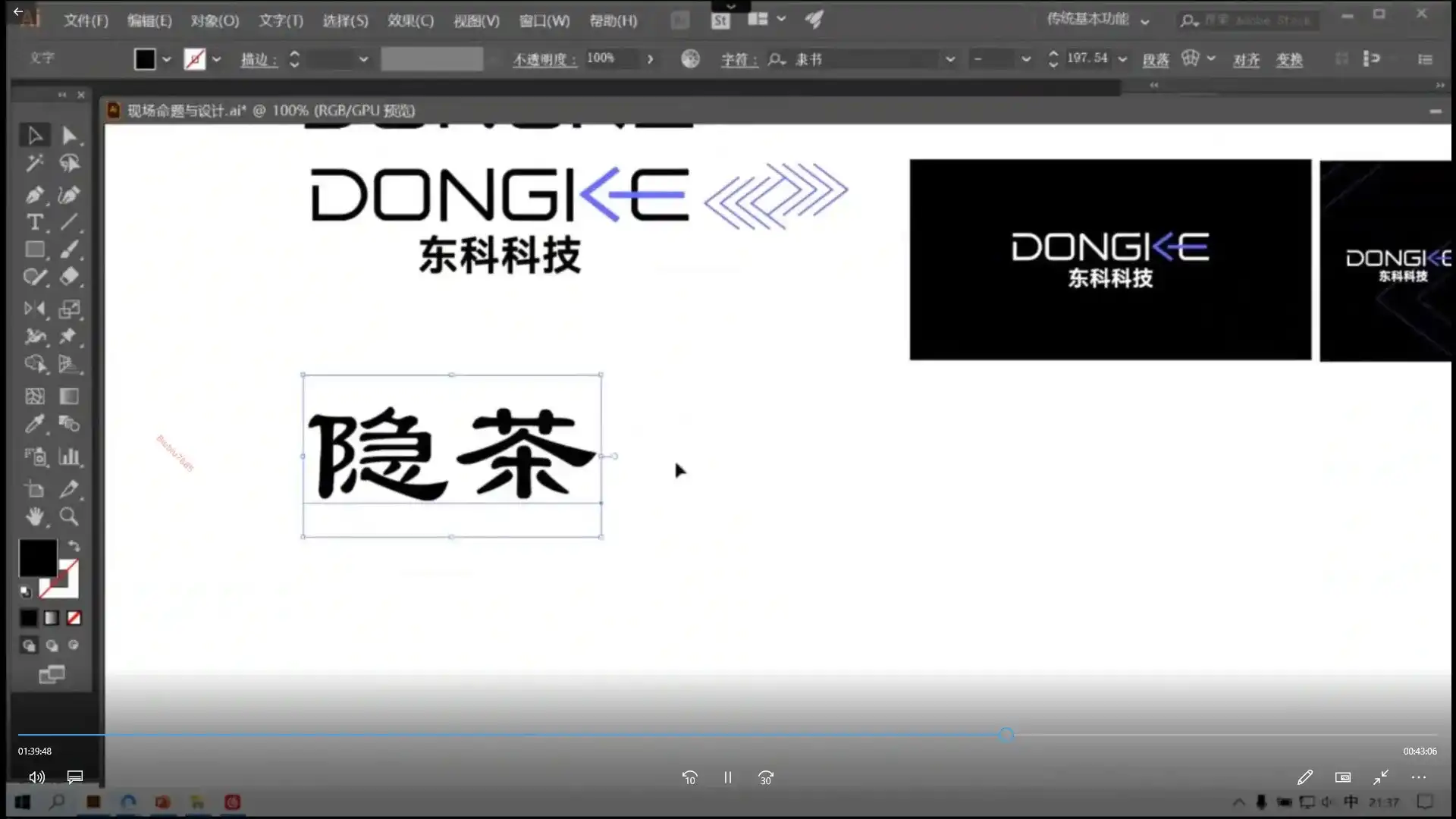
Task: Select the Eyedropper tool
Action: pos(34,424)
